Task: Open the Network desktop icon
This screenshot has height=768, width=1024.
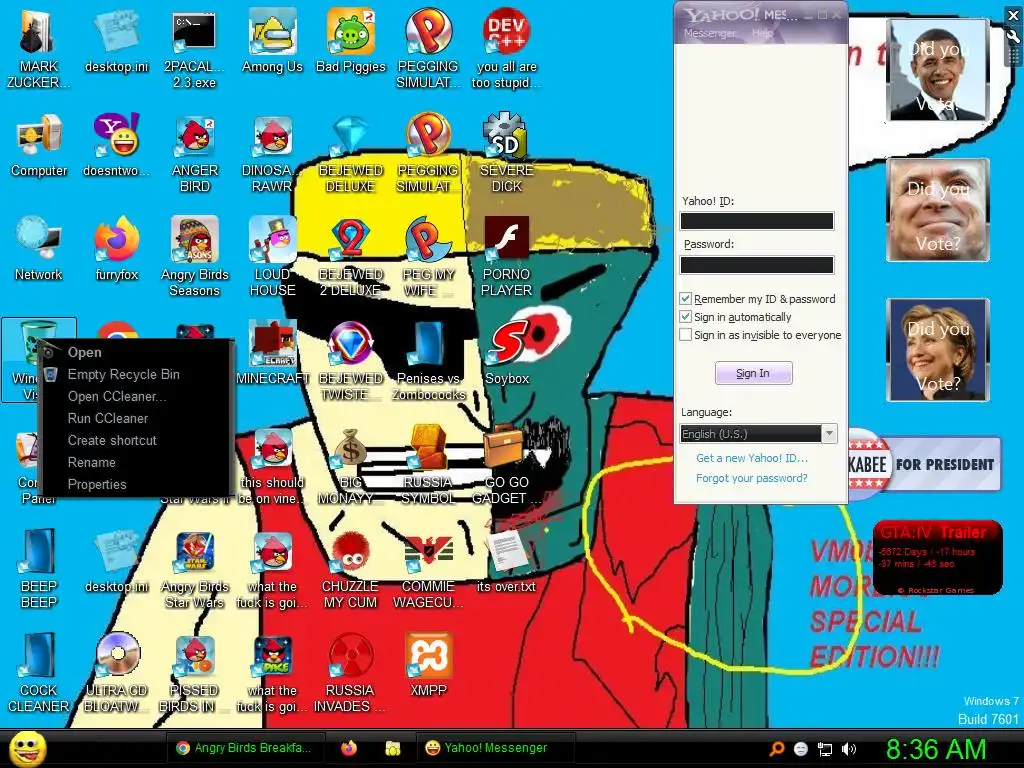Action: pyautogui.click(x=39, y=249)
